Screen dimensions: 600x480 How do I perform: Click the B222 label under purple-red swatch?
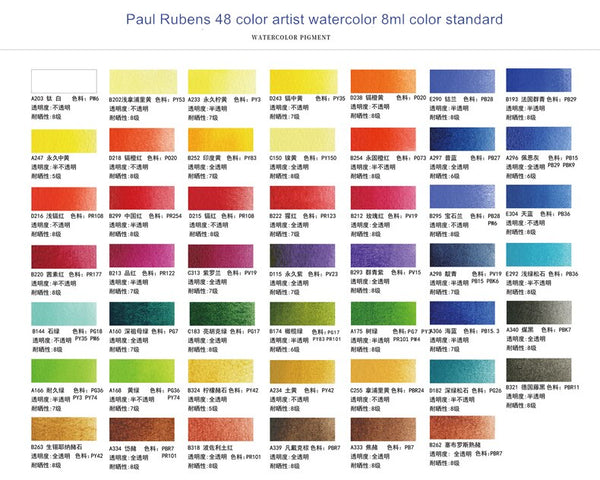(x=282, y=215)
